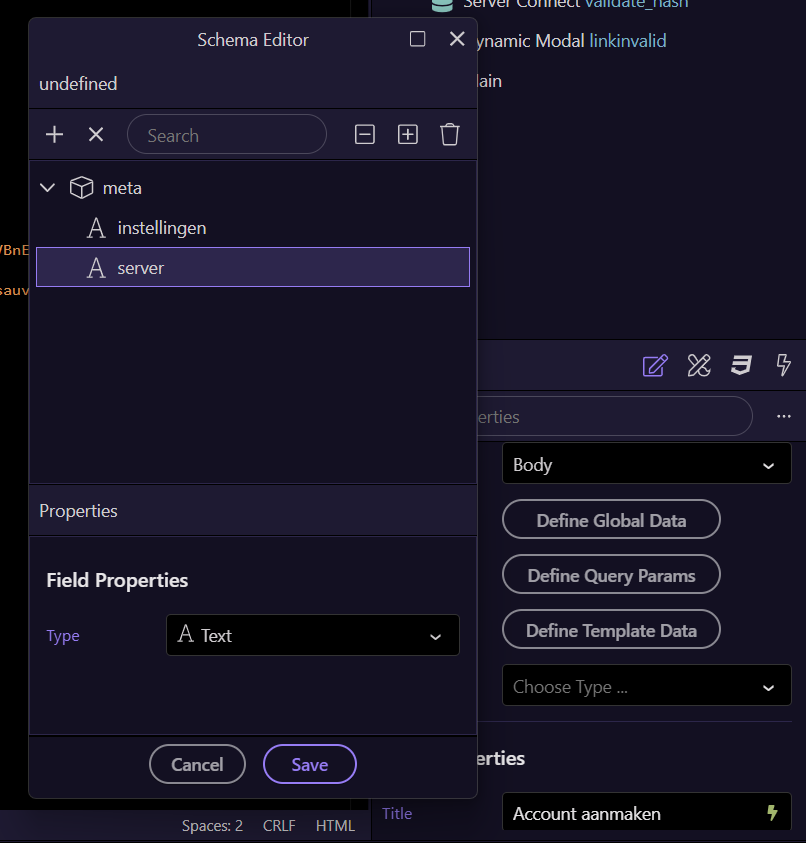Viewport: 806px width, 843px height.
Task: Click the X remove-field icon in toolbar
Action: pos(96,134)
